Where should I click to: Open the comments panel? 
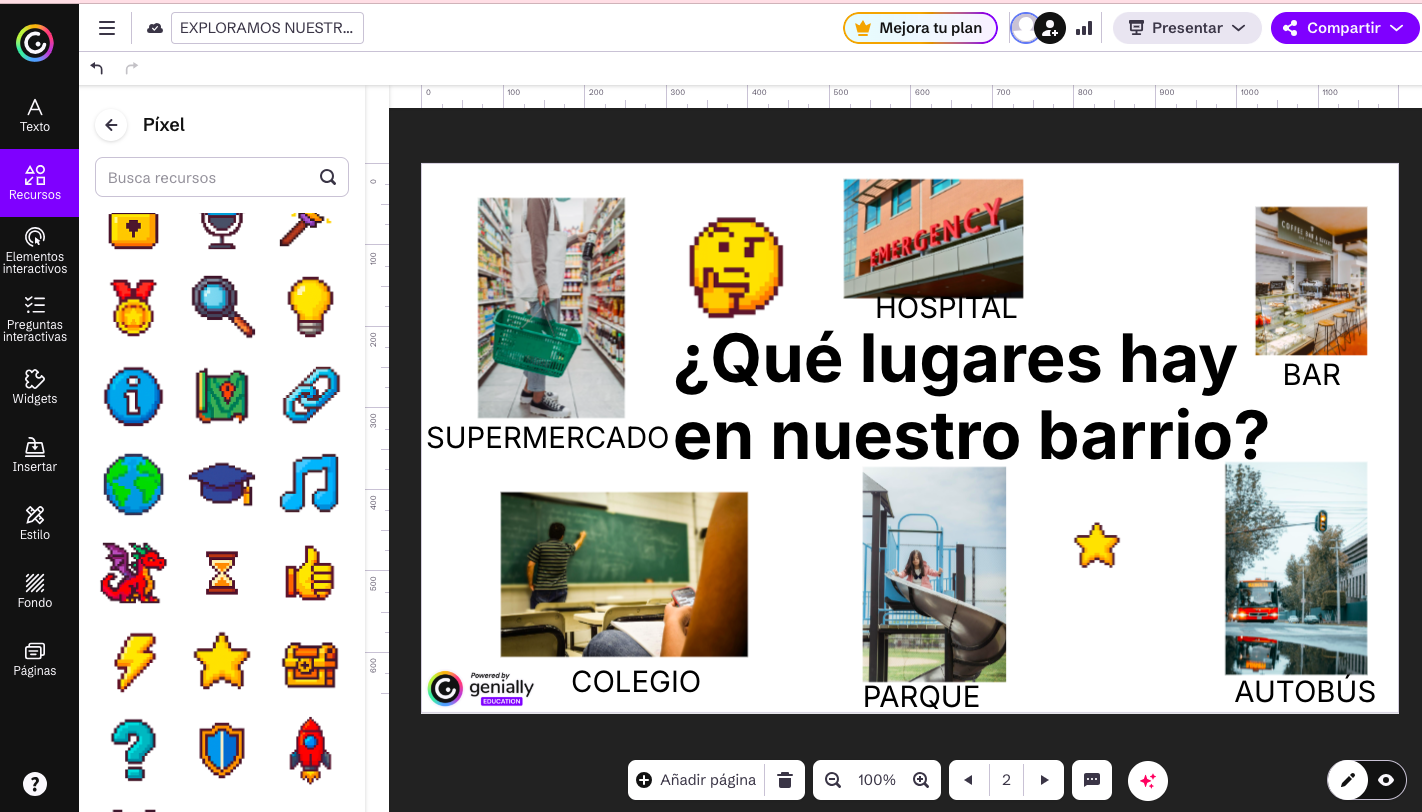1092,780
